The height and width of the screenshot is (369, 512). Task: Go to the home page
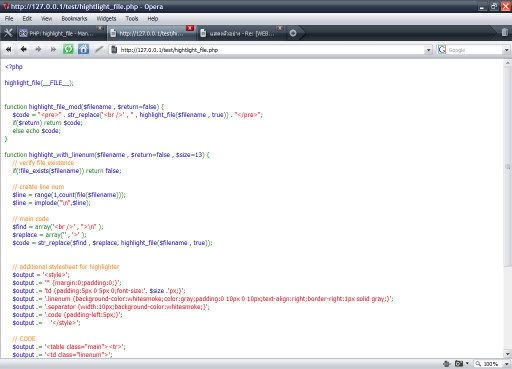(83, 50)
